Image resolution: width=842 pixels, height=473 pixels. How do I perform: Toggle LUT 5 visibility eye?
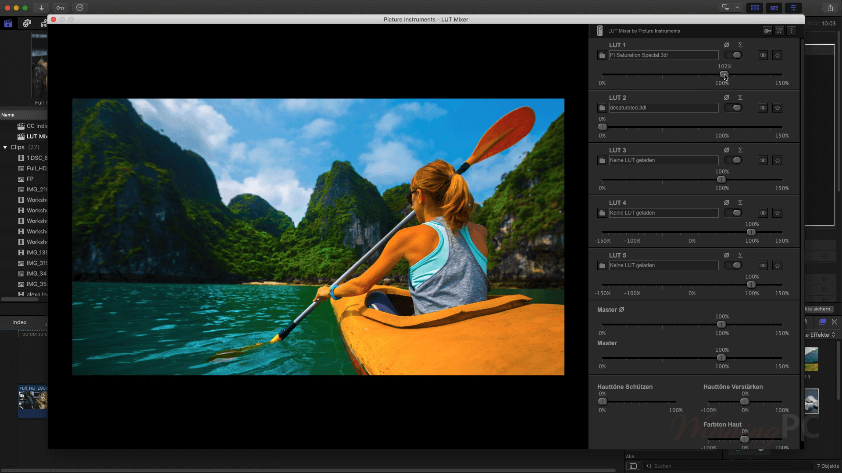763,266
